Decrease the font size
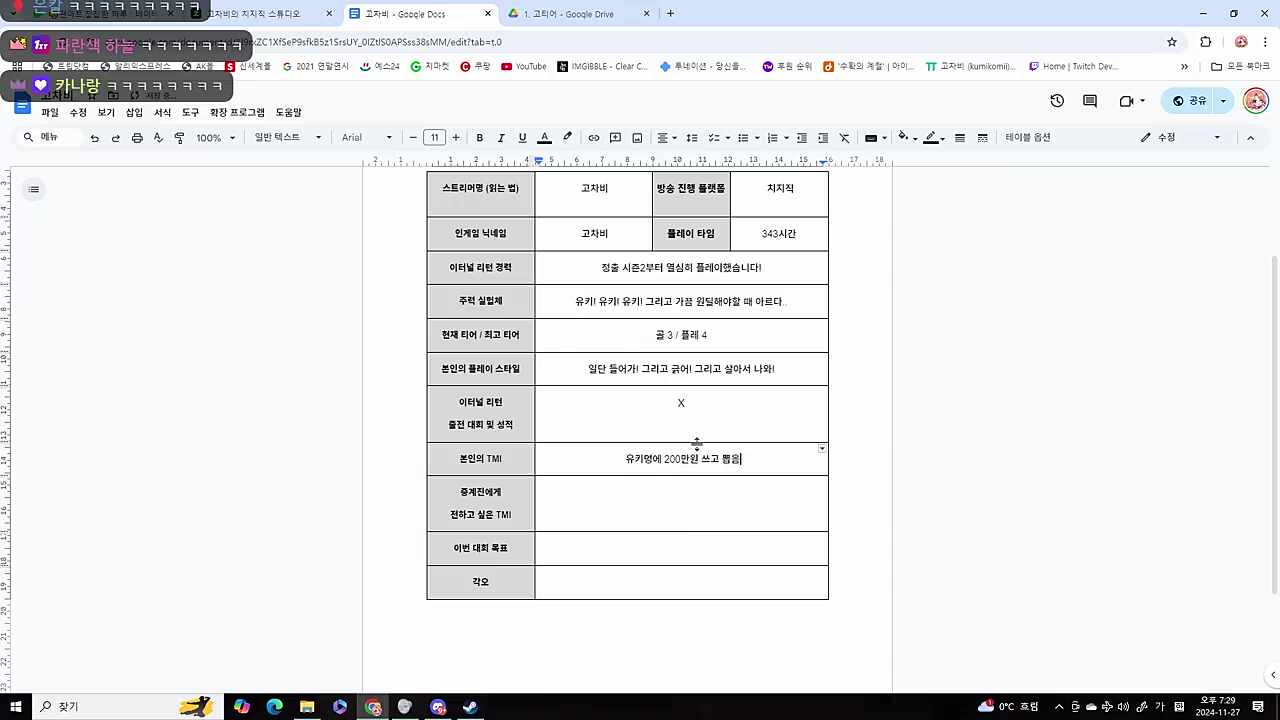Viewport: 1280px width, 720px height. pos(413,138)
